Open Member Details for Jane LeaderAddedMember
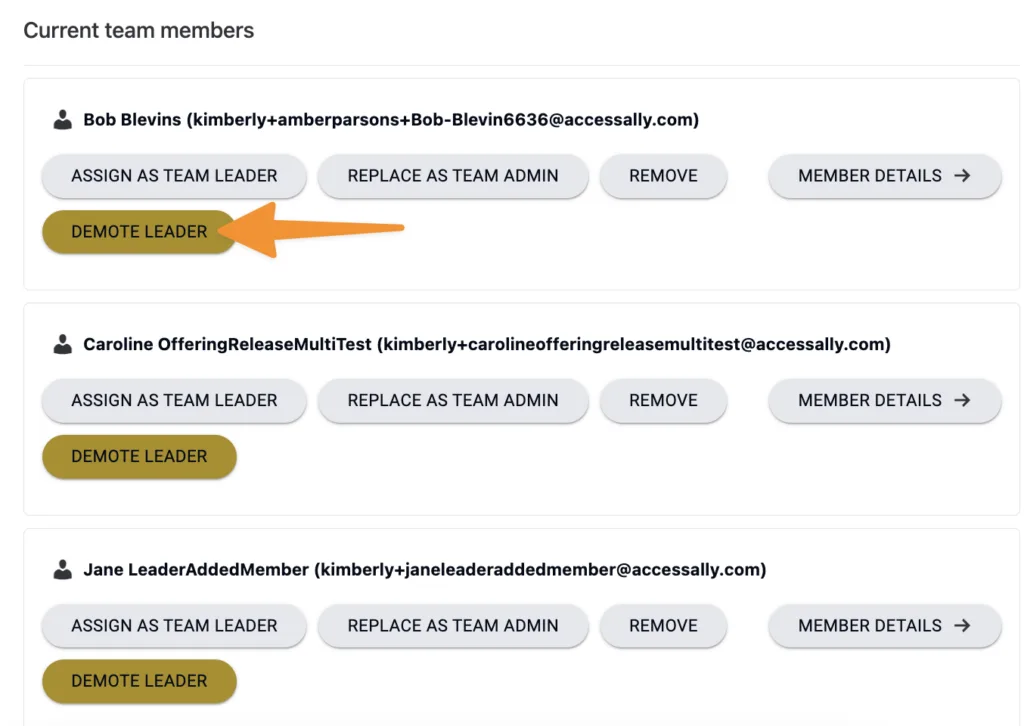The width and height of the screenshot is (1024, 726). pos(884,626)
